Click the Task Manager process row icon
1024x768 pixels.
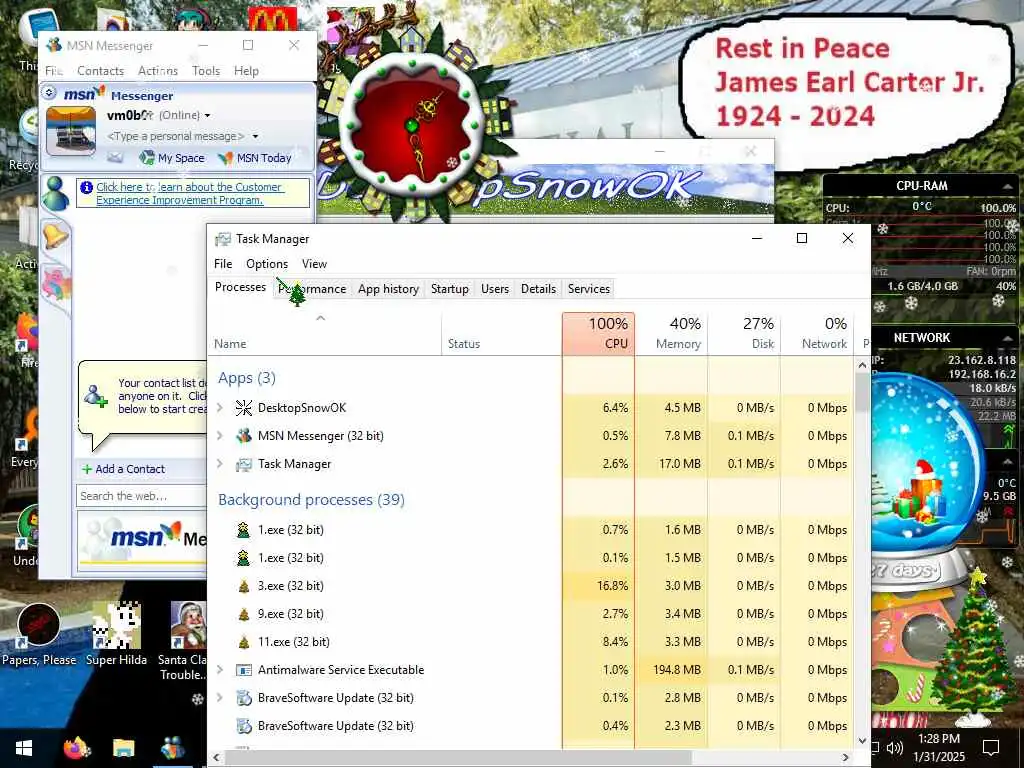244,464
